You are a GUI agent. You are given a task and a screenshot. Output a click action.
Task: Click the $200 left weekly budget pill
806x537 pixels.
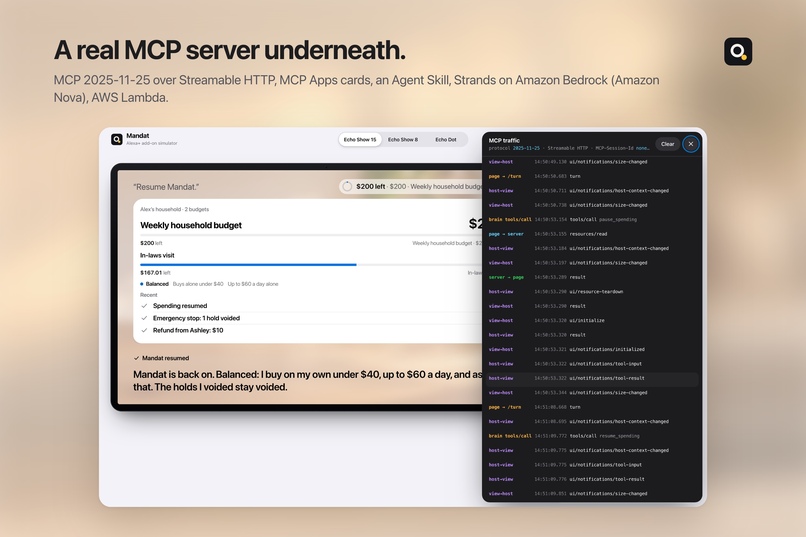(411, 187)
